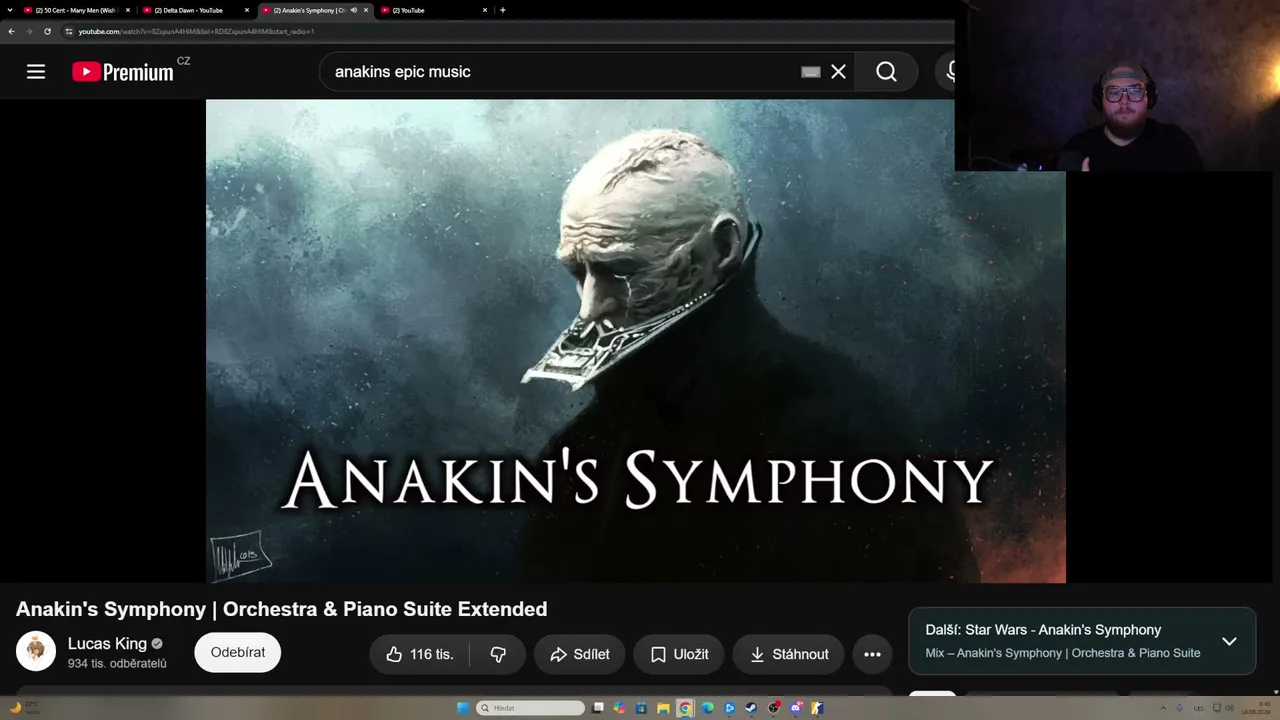The width and height of the screenshot is (1280, 720).
Task: Open Task View on the taskbar
Action: (598, 708)
